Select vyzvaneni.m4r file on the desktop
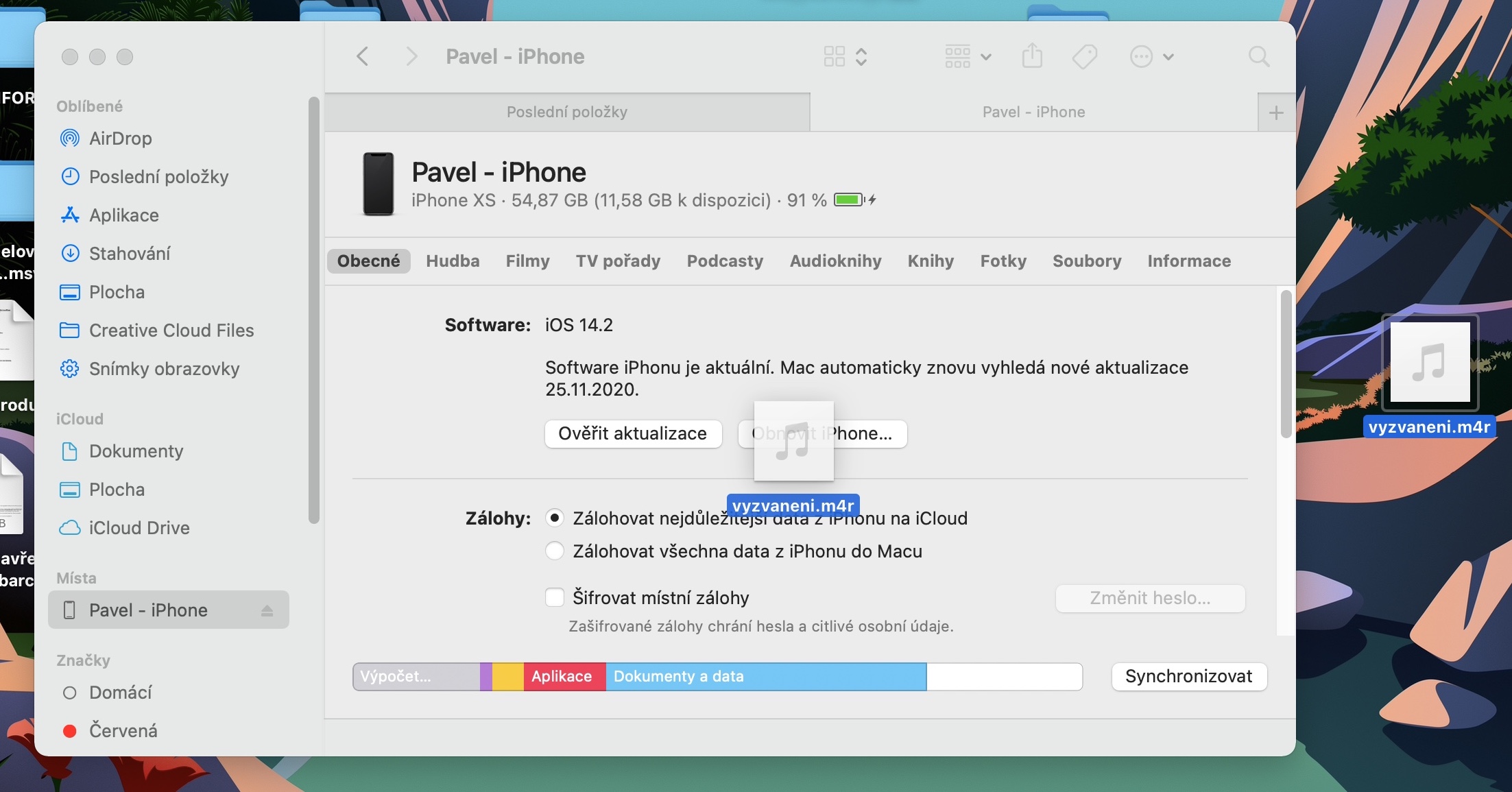 coord(1430,363)
